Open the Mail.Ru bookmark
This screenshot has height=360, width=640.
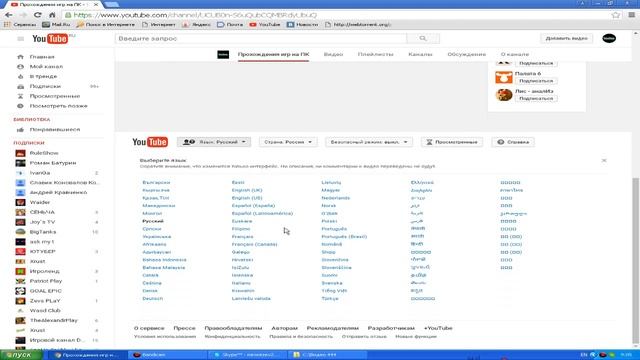[56, 24]
